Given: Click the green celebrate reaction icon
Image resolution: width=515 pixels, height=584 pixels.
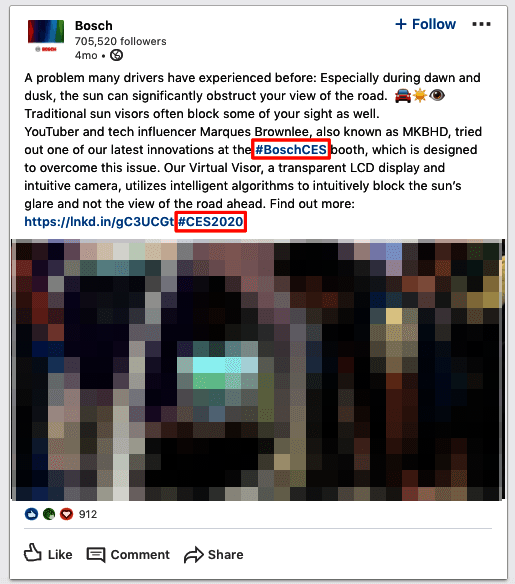Looking at the screenshot, I should click(49, 514).
